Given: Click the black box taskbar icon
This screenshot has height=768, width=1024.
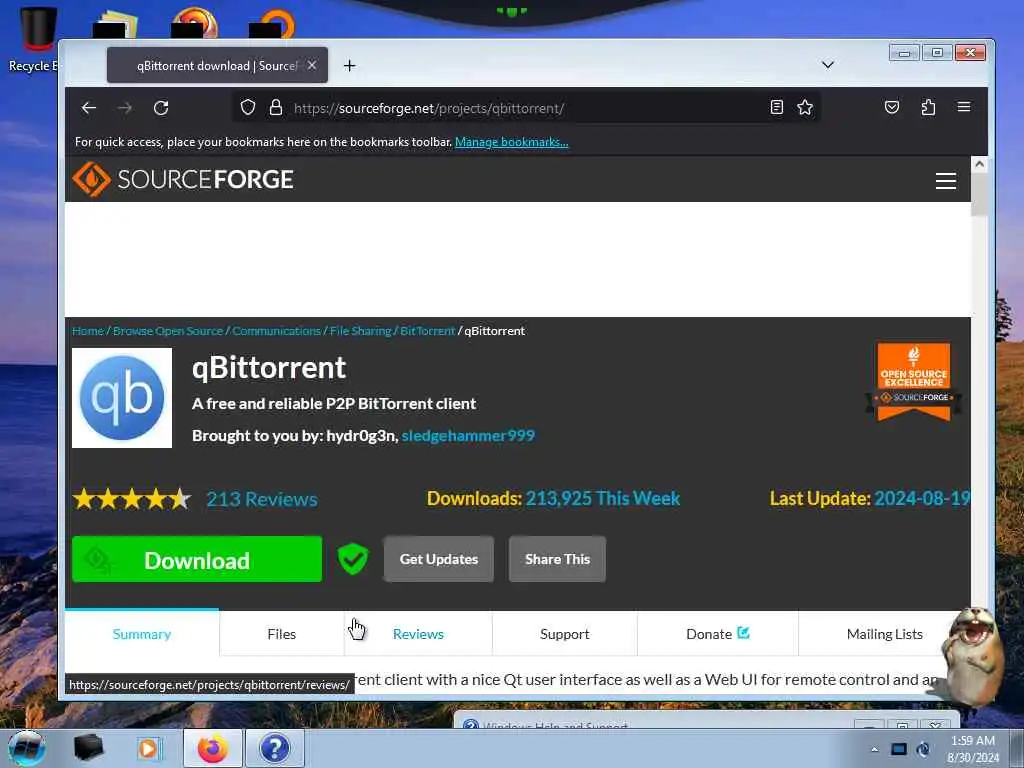Looking at the screenshot, I should [89, 748].
